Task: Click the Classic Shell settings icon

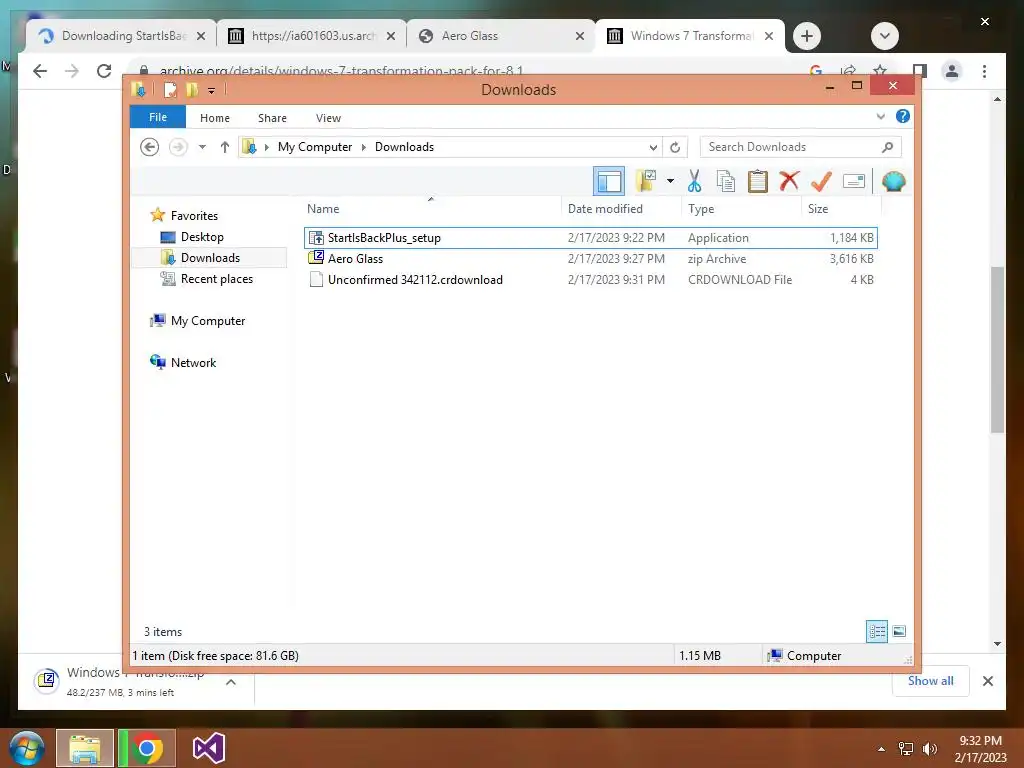Action: 893,181
